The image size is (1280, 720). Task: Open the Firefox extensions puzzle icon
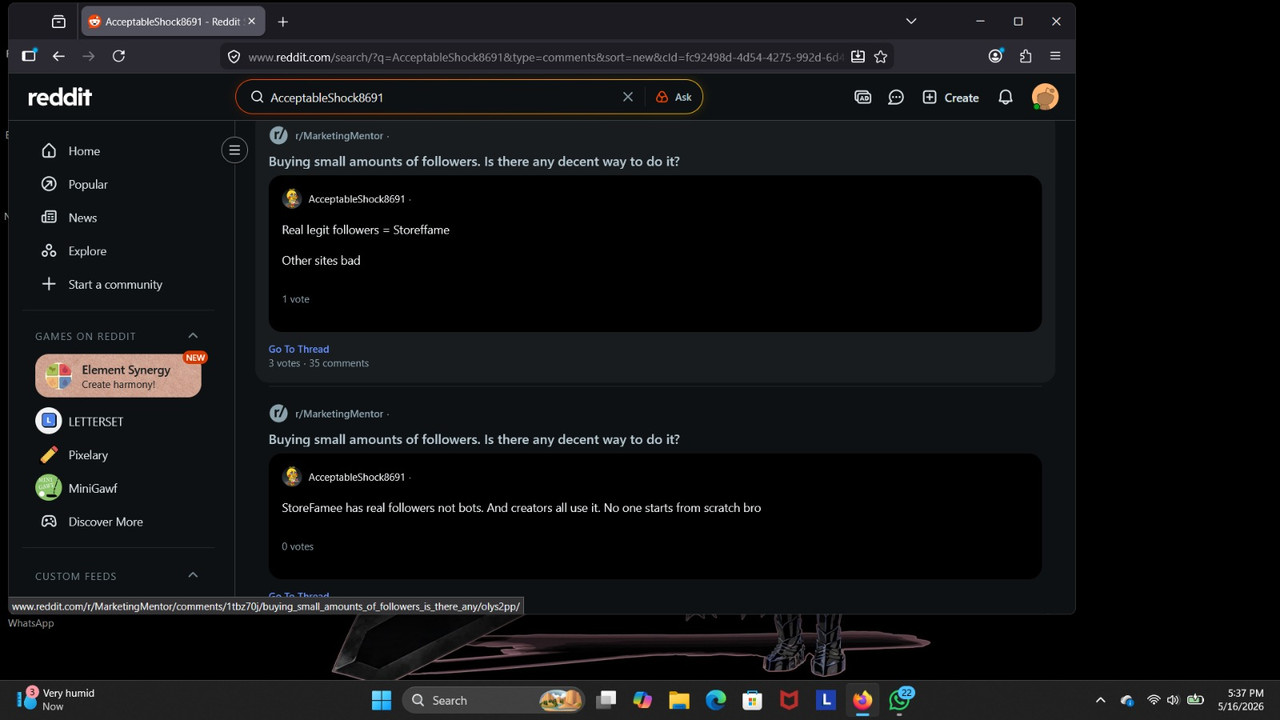pyautogui.click(x=1026, y=56)
